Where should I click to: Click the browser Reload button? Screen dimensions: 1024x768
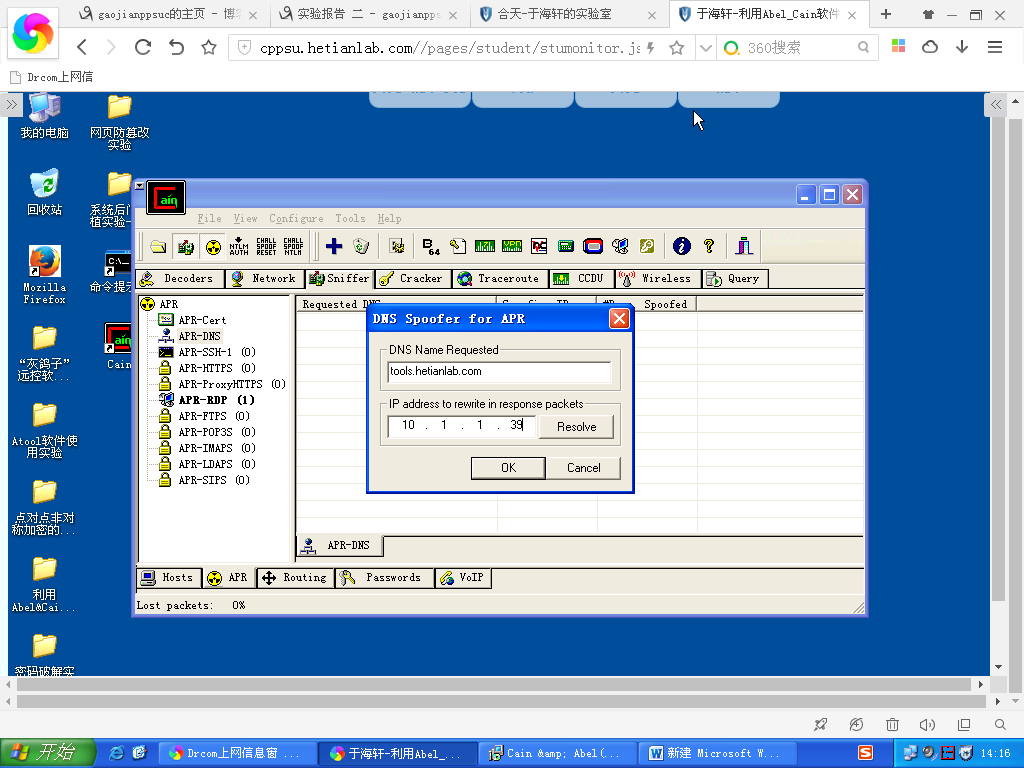click(142, 47)
